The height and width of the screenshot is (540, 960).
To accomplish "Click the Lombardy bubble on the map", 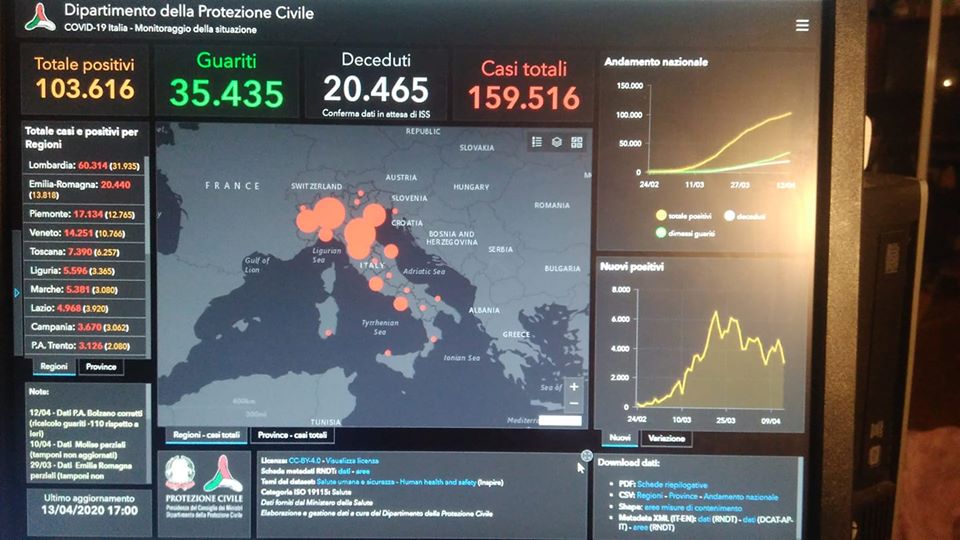I will click(329, 214).
